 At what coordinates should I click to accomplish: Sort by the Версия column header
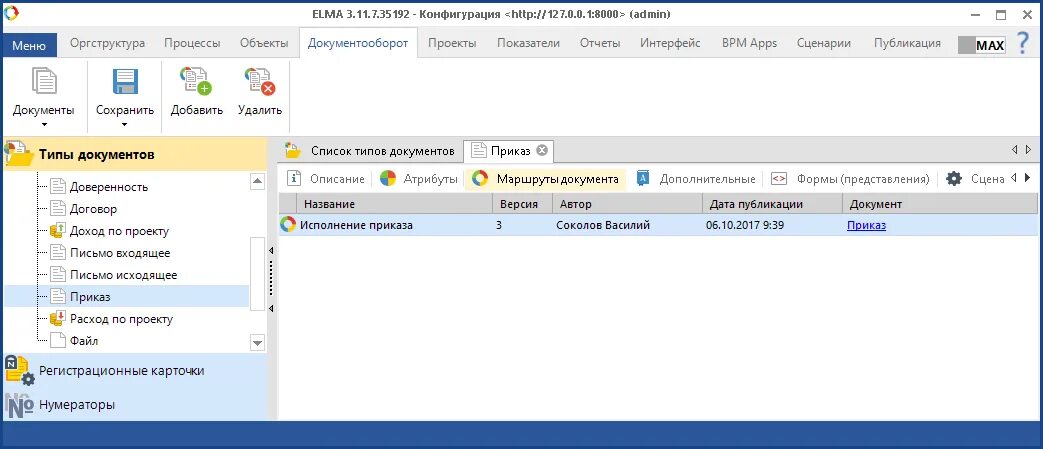pyautogui.click(x=522, y=204)
